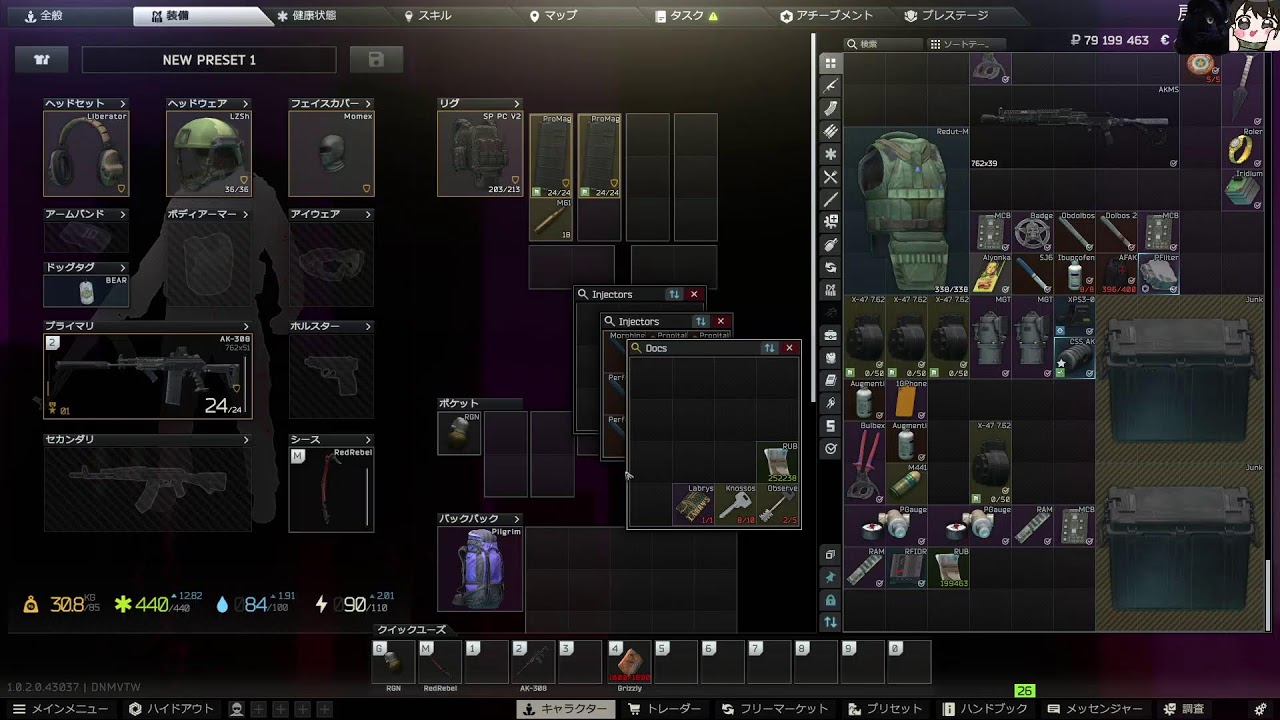Select the LZSh helmet item

[208, 153]
